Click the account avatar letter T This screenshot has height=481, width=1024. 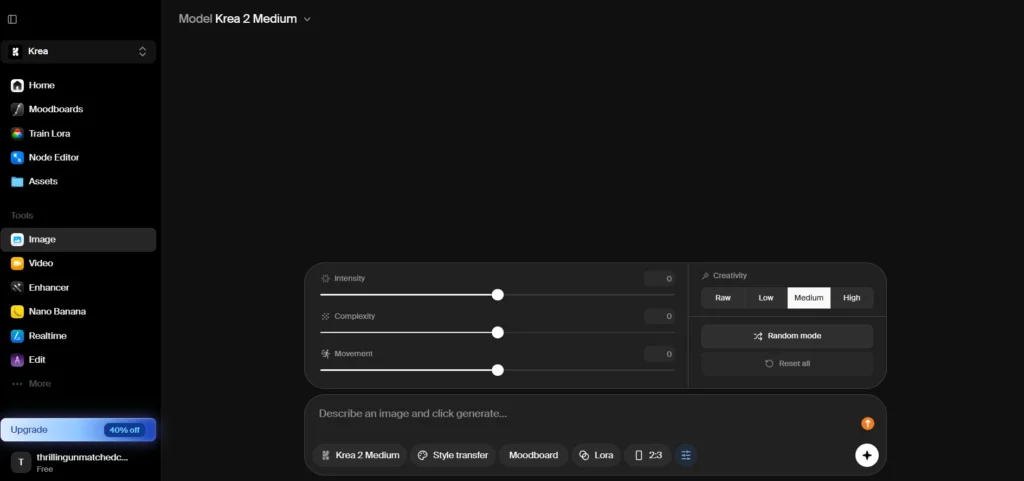[21, 463]
